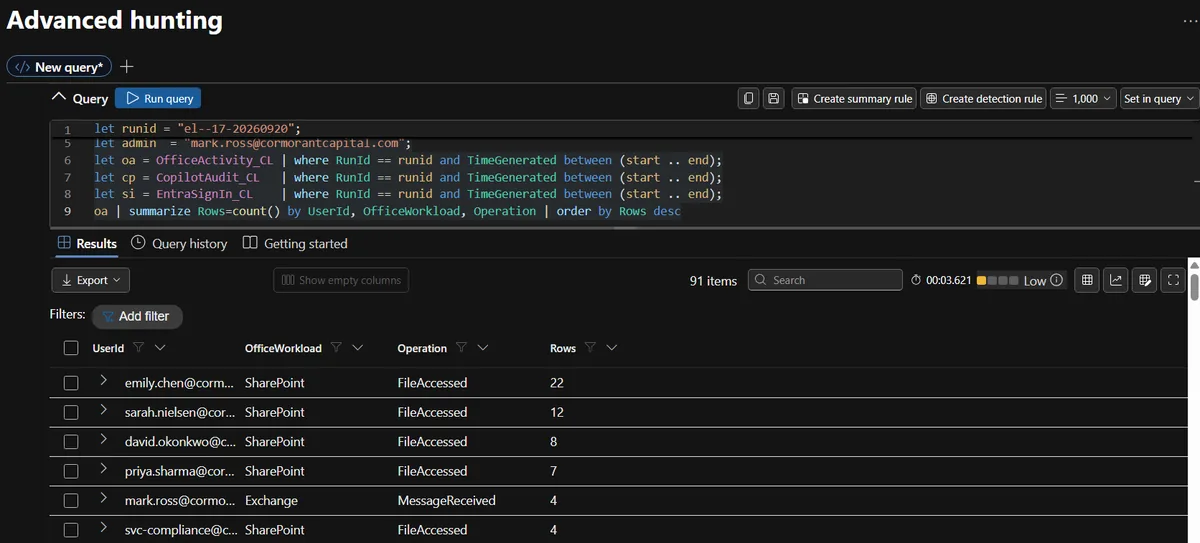The height and width of the screenshot is (543, 1200).
Task: Filter the Operation column
Action: pos(461,348)
